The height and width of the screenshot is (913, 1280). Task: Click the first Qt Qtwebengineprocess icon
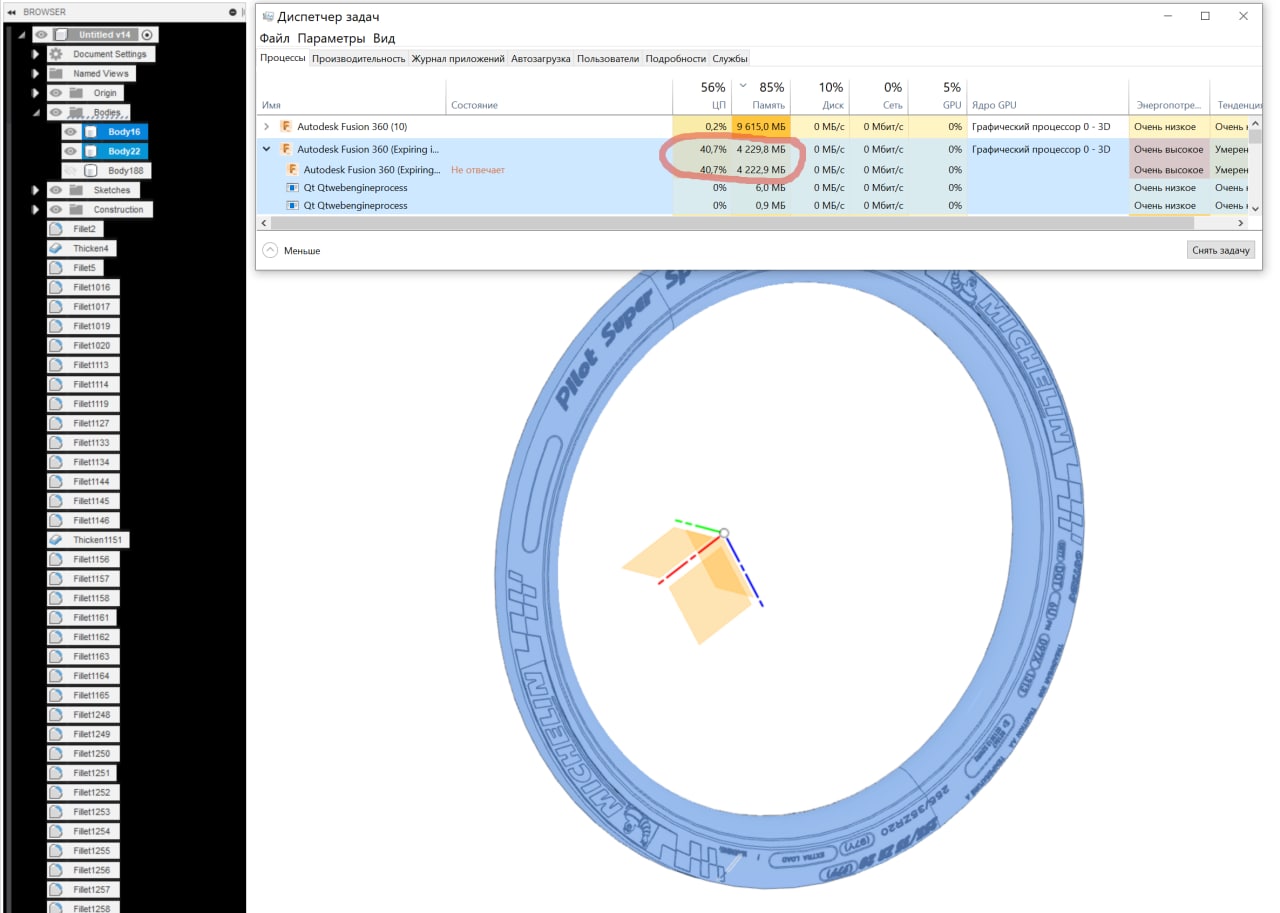[293, 188]
